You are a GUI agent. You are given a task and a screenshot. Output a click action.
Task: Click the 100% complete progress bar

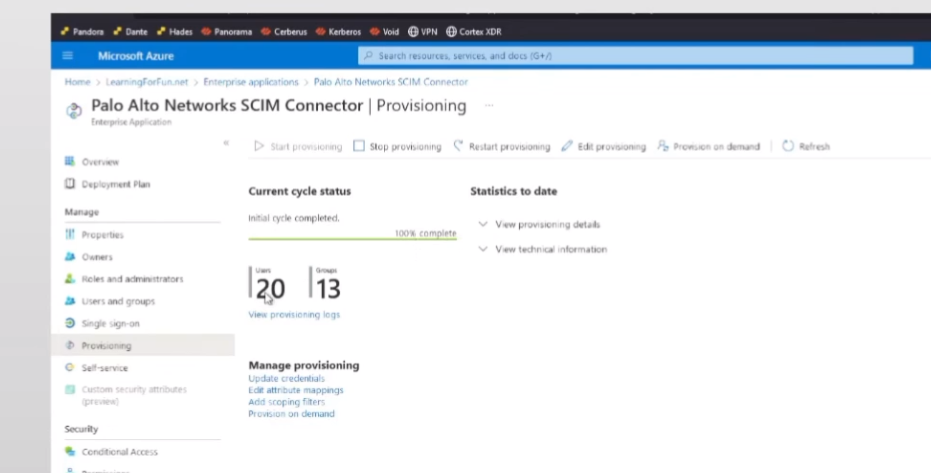(352, 239)
